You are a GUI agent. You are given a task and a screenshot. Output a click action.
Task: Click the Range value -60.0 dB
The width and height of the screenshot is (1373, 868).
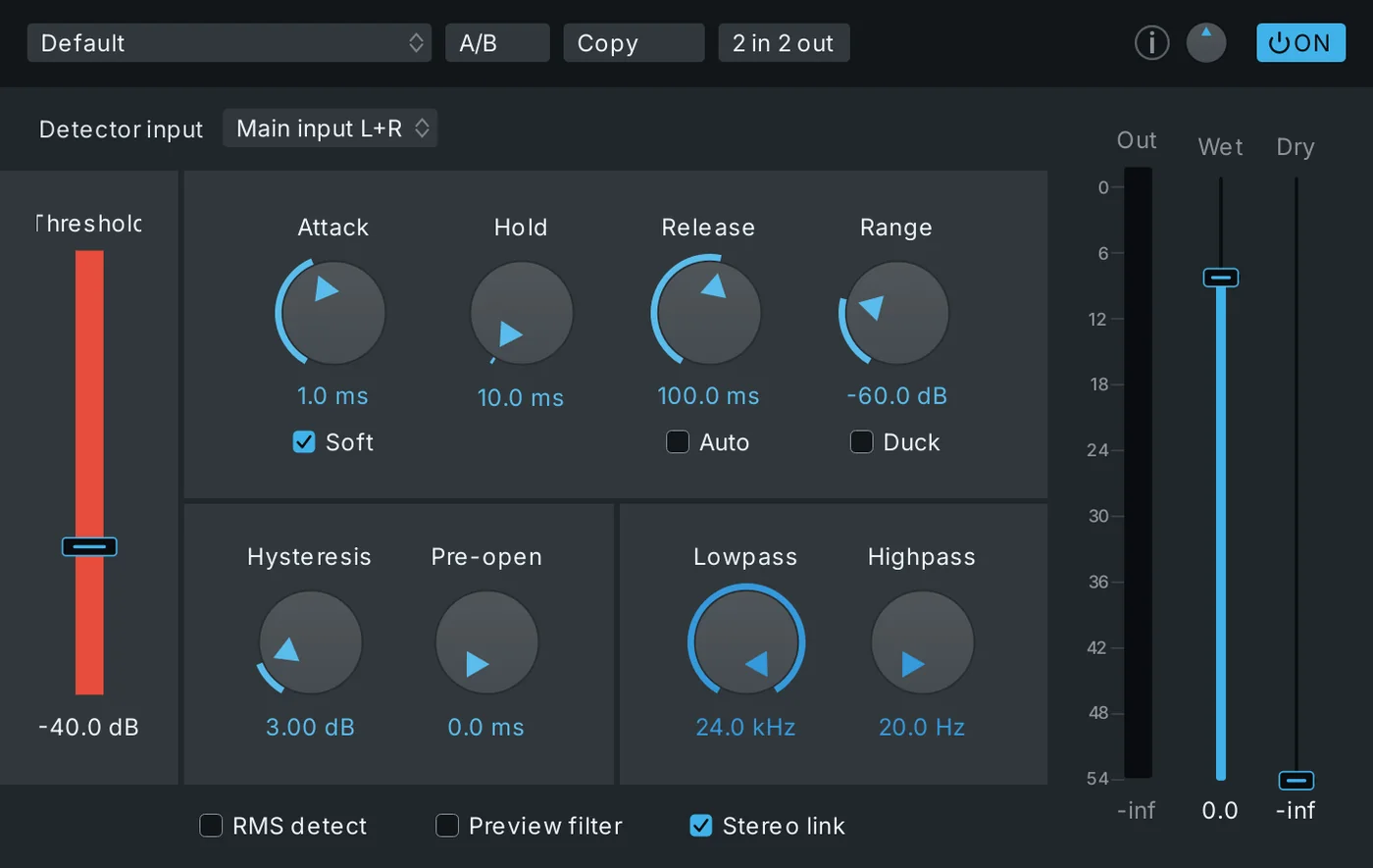click(896, 396)
